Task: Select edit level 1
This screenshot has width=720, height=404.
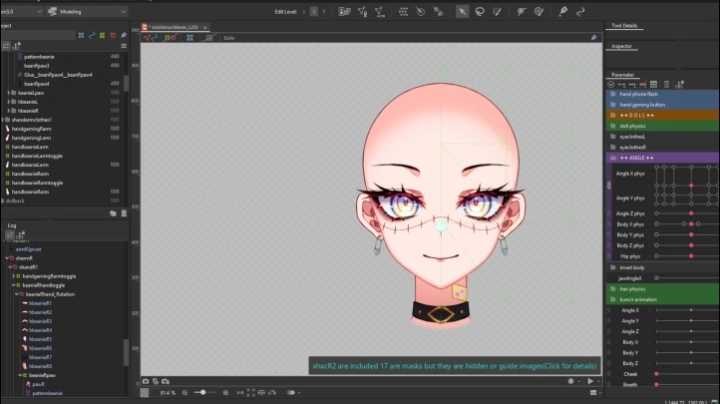Action: pyautogui.click(x=304, y=12)
